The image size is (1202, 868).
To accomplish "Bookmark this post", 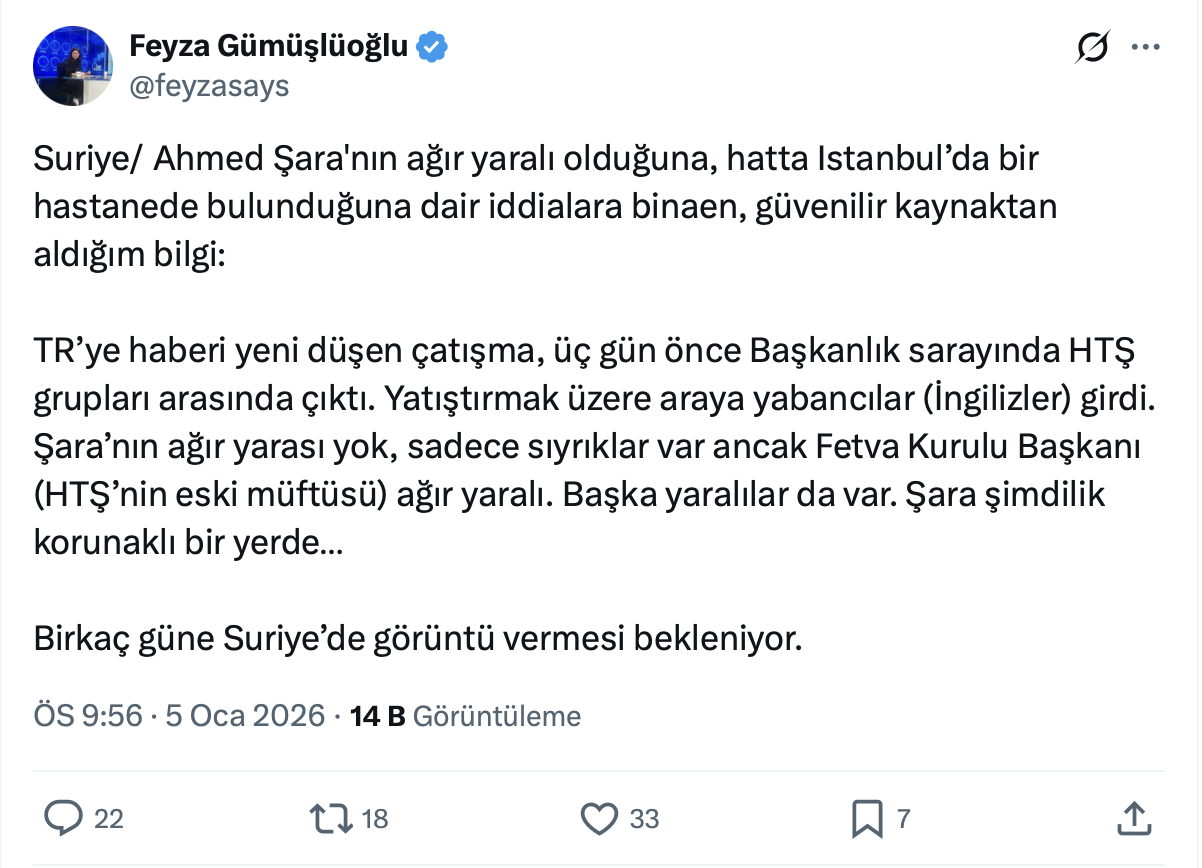I will click(x=865, y=819).
